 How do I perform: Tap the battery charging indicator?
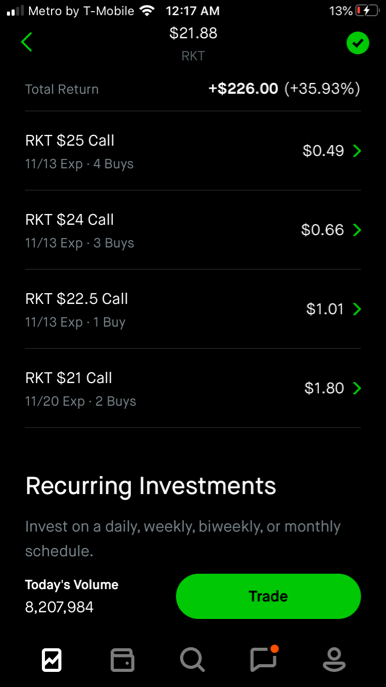click(x=366, y=11)
